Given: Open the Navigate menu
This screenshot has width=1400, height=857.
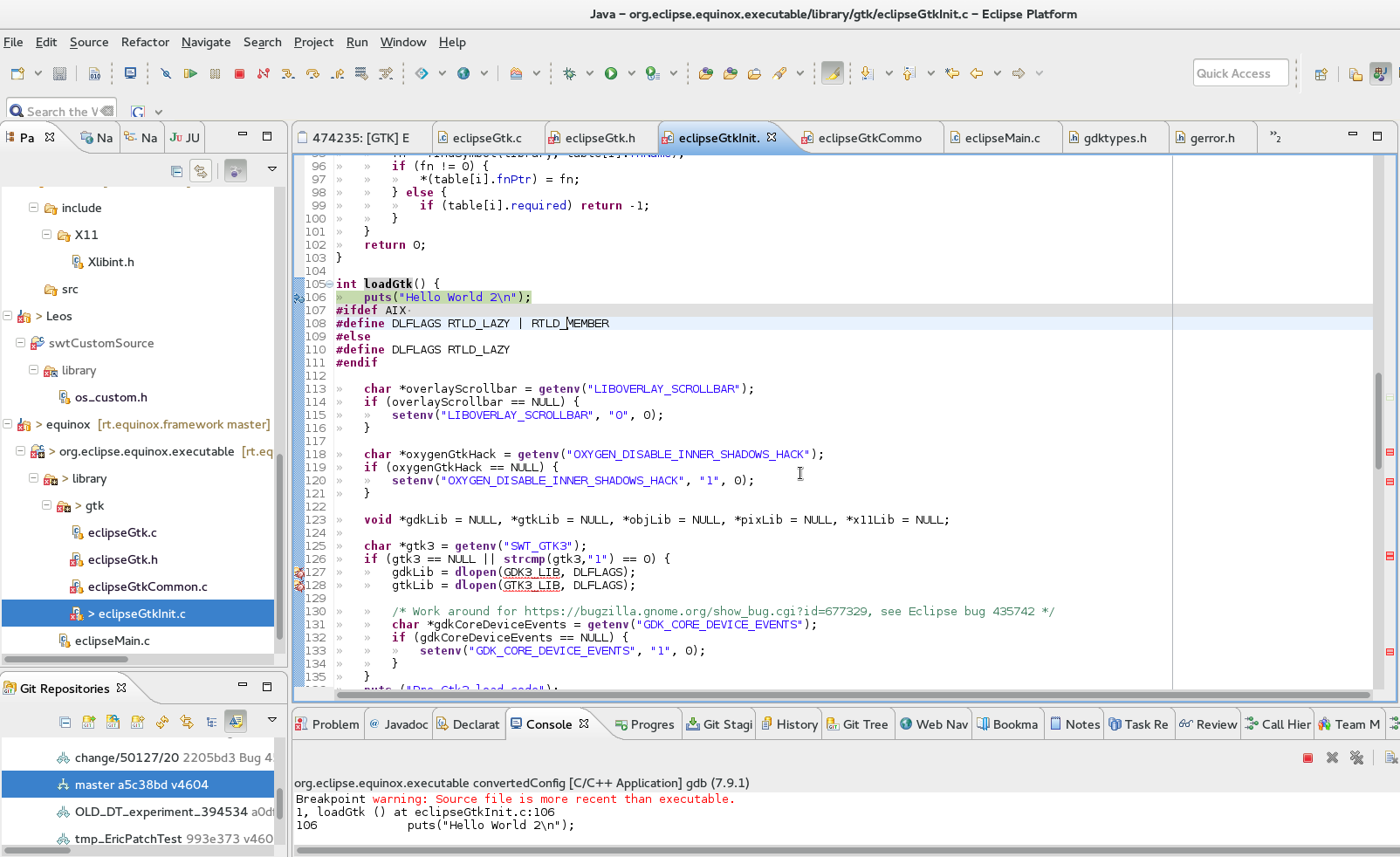Looking at the screenshot, I should 206,42.
